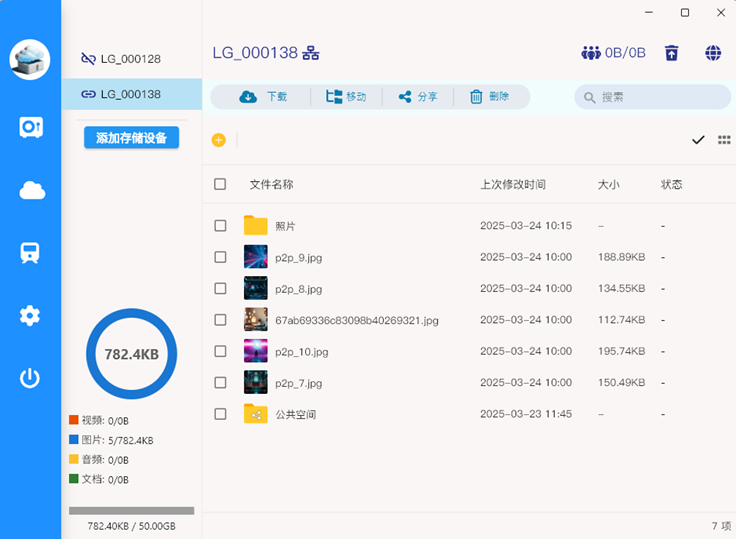Open the 67ab69336c83098b40269321.jpg thumbnail

pyautogui.click(x=256, y=320)
